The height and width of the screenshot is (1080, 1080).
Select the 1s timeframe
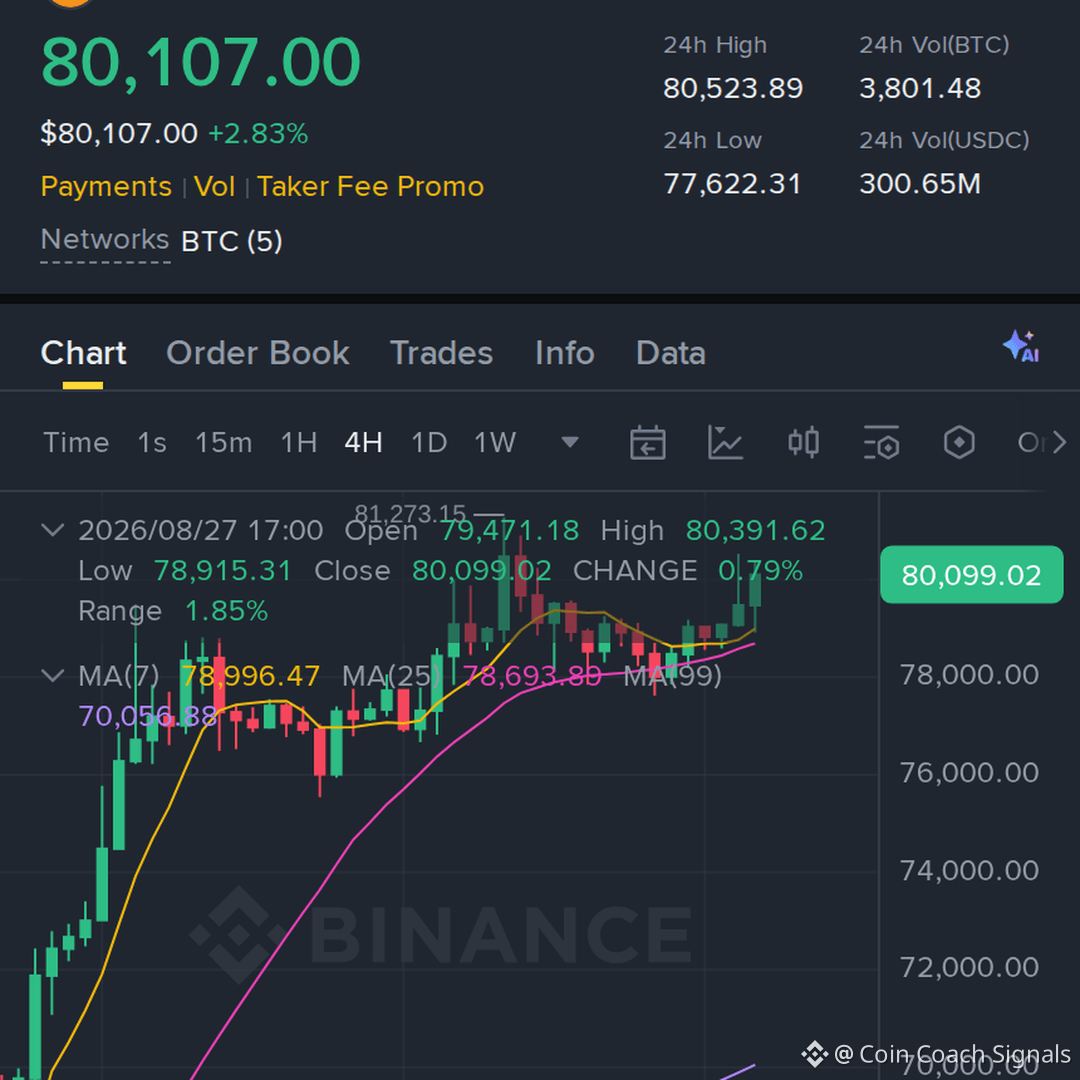(x=152, y=442)
